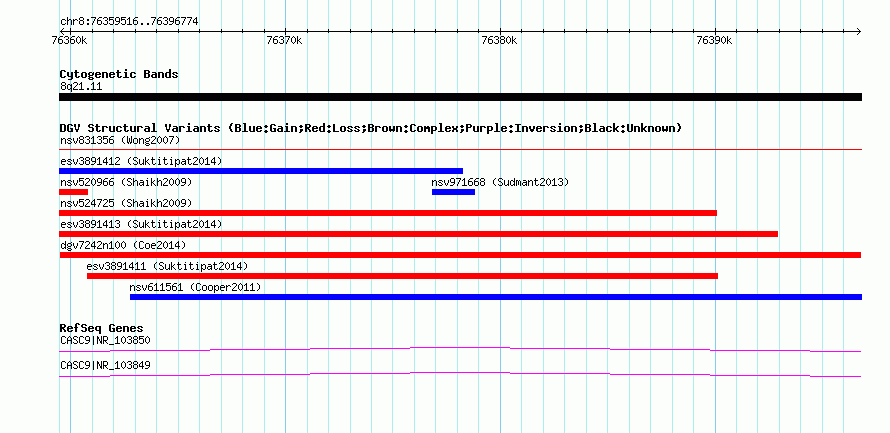Click the red nsv524725 loss bar
The width and height of the screenshot is (890, 433).
pos(388,213)
